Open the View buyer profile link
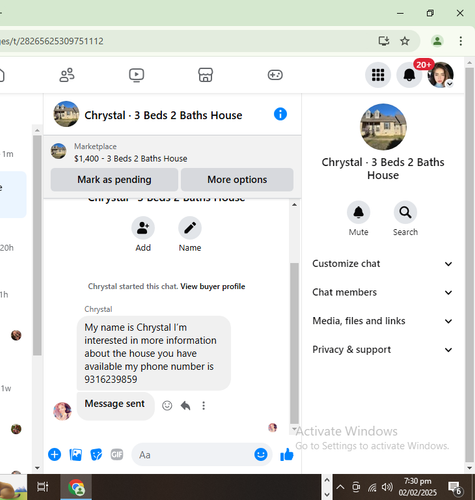 point(213,286)
